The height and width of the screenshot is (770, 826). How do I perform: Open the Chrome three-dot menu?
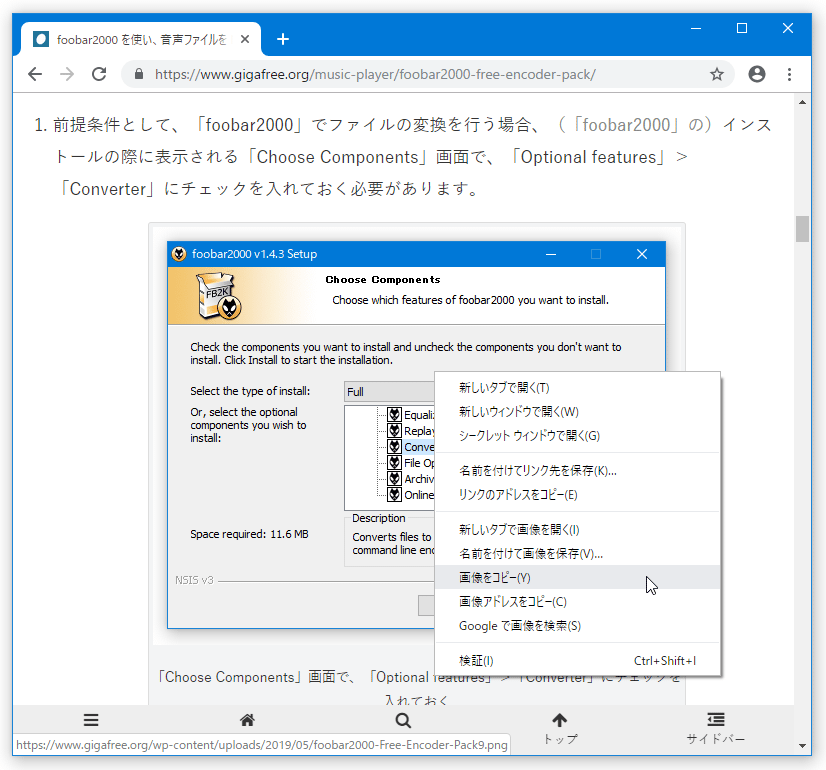789,74
